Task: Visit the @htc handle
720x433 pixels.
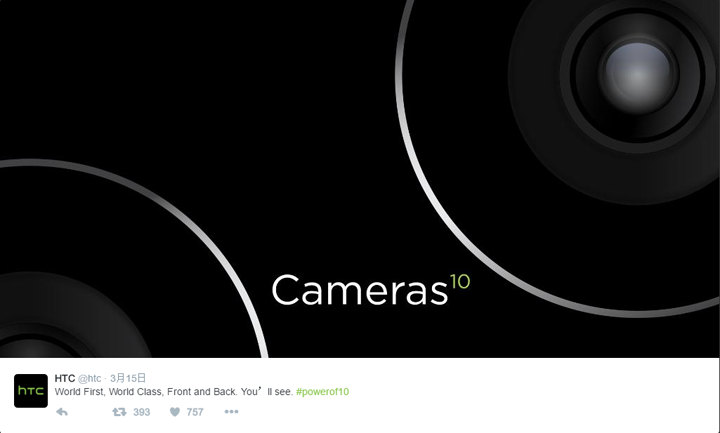Action: pos(90,378)
